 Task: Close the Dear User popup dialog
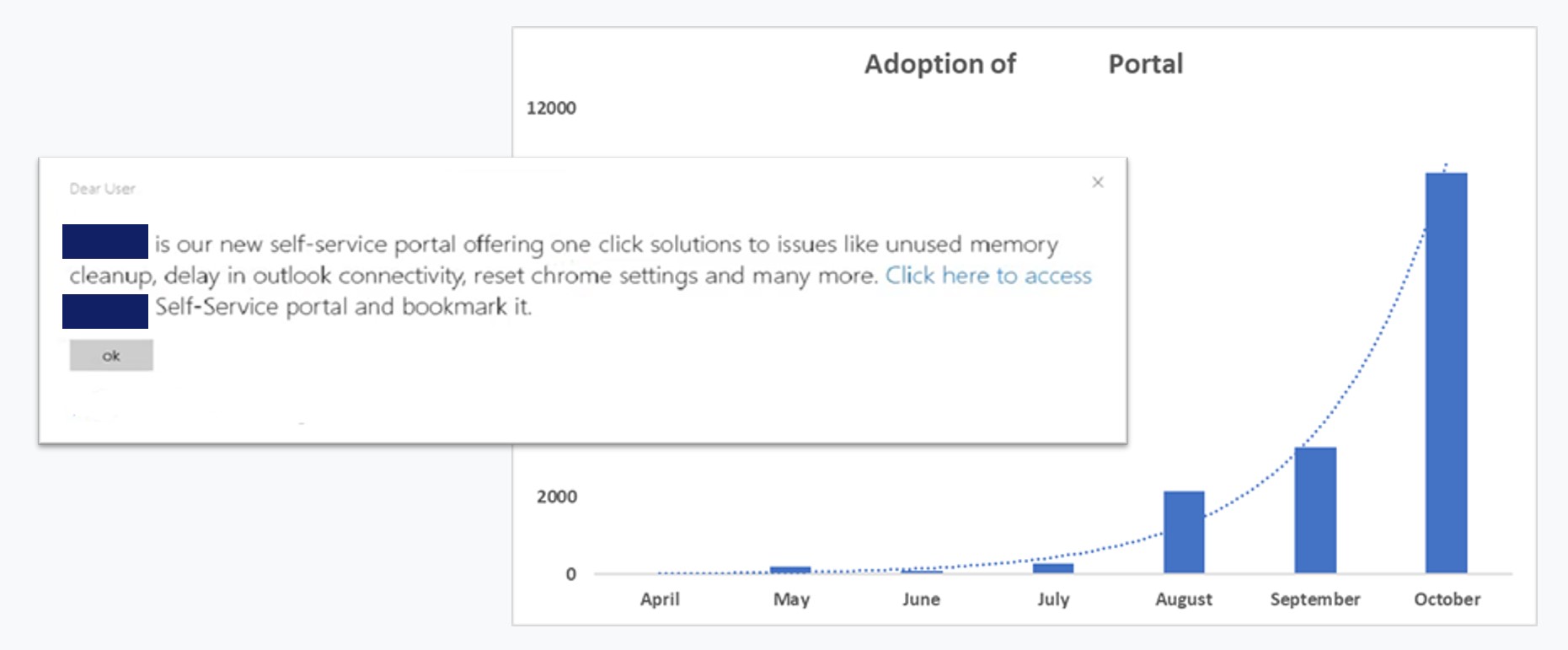click(1097, 182)
